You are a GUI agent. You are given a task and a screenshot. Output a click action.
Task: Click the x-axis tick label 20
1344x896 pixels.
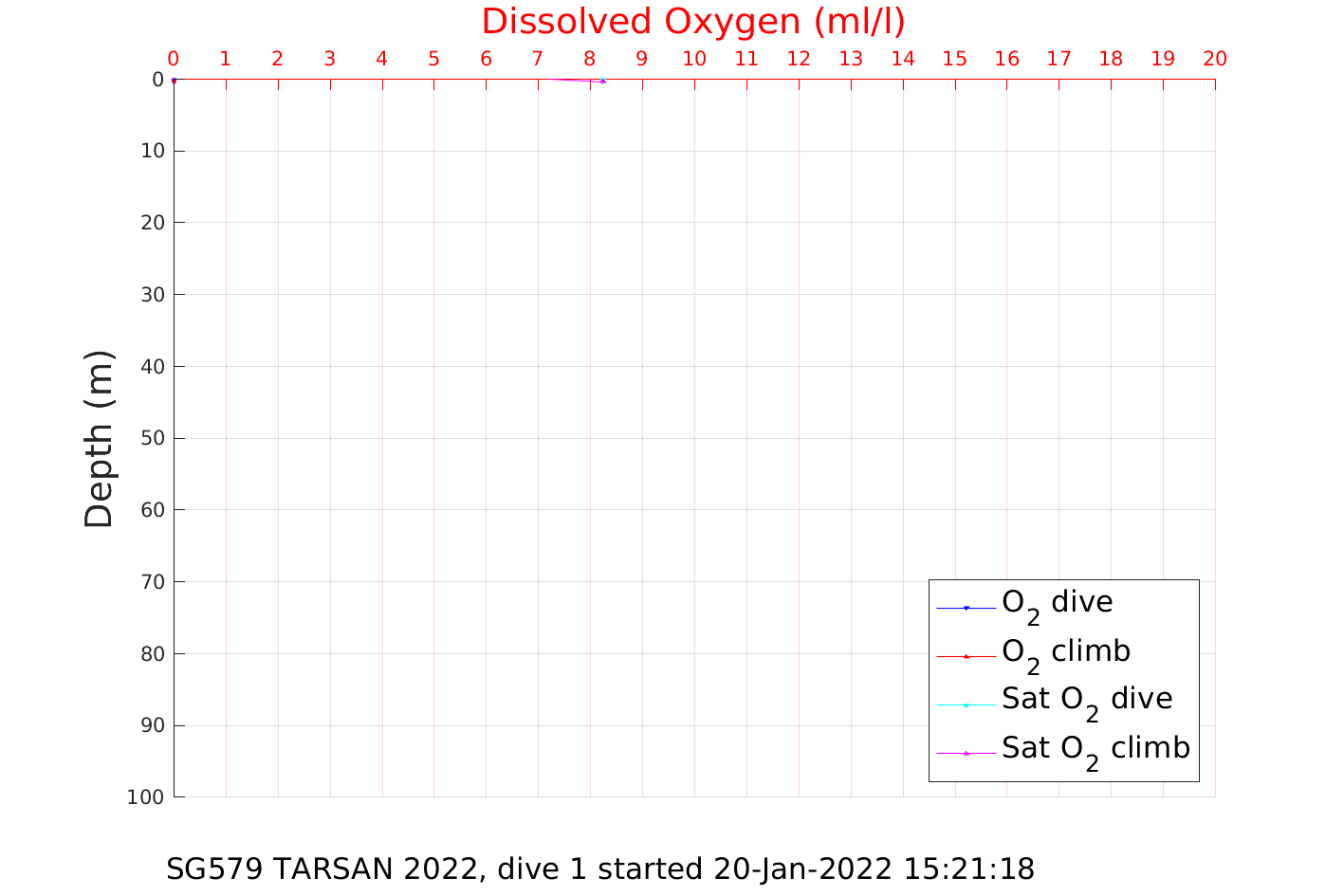[1215, 59]
